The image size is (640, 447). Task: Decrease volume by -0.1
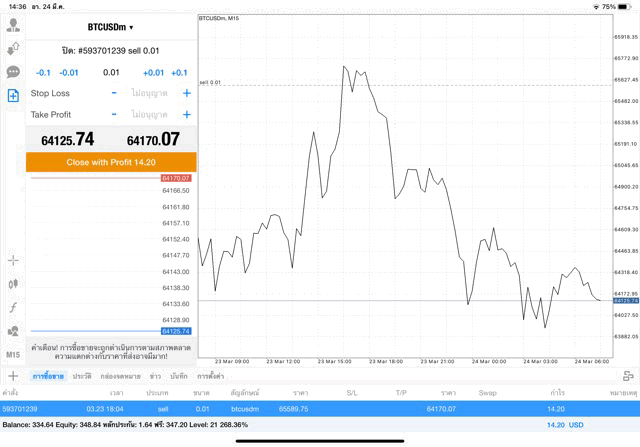pos(43,72)
